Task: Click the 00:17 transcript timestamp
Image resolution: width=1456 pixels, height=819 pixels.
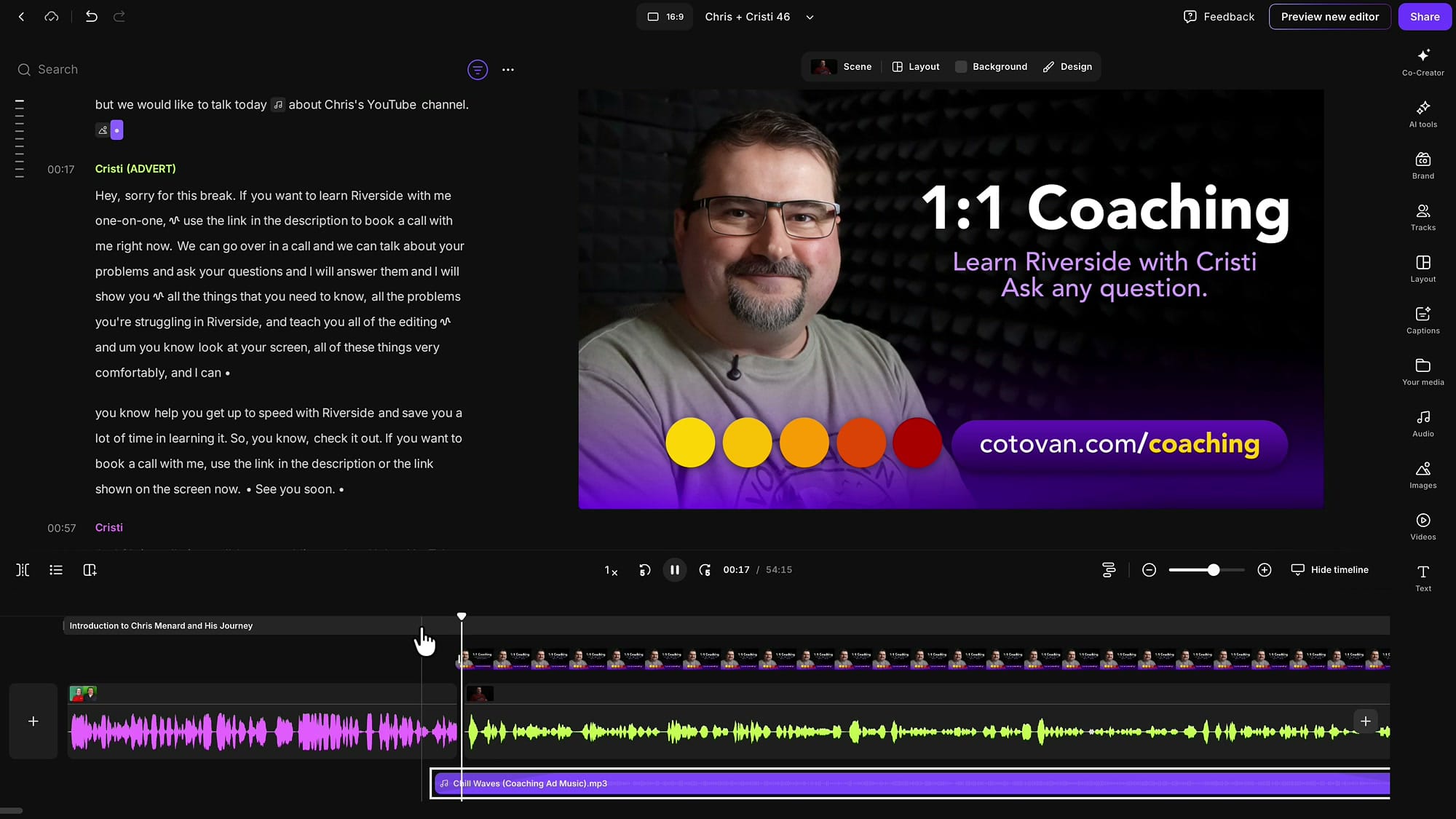Action: (x=61, y=170)
